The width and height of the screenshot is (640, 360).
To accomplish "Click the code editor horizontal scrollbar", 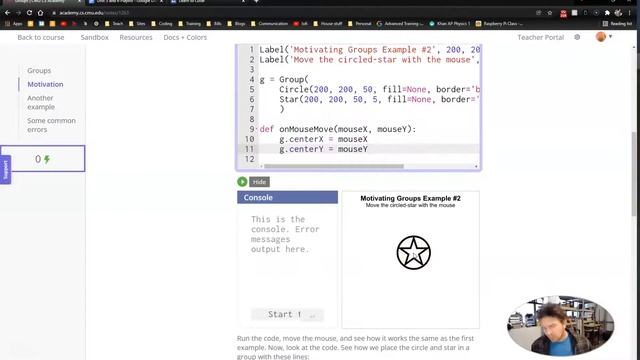I will [x=333, y=166].
